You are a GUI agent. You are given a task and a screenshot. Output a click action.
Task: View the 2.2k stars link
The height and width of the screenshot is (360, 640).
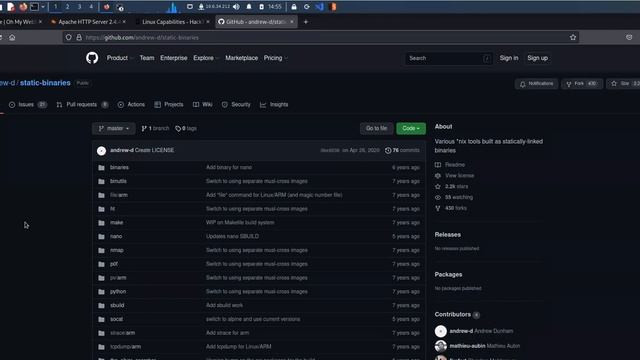pos(451,187)
